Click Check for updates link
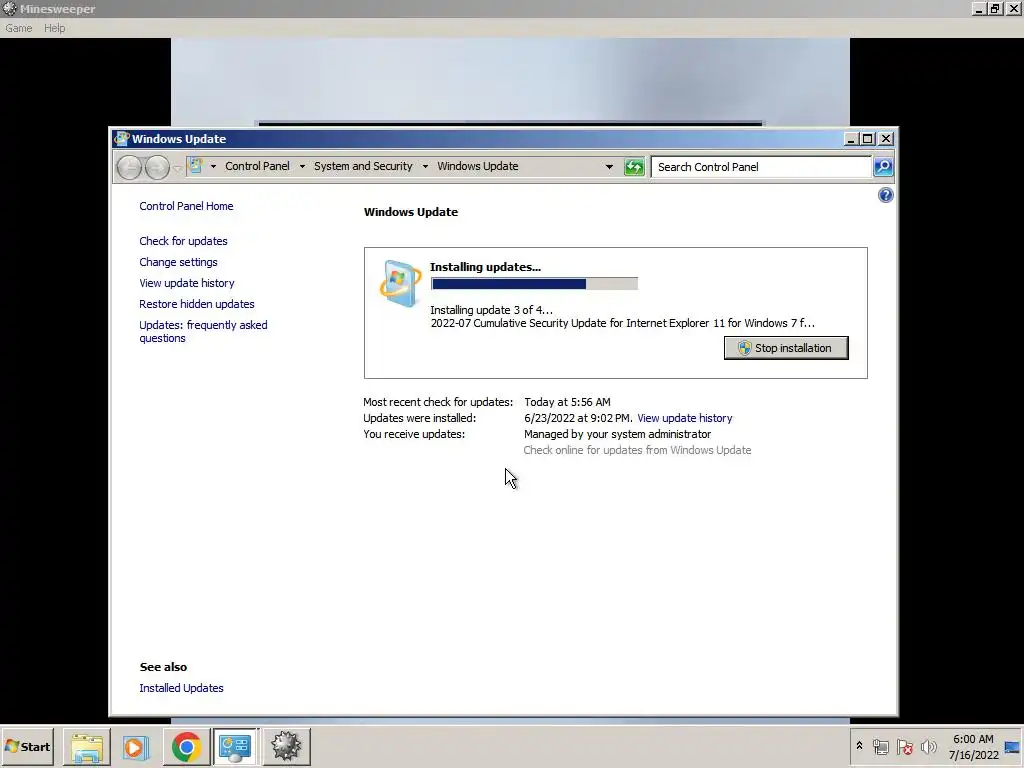 (x=184, y=241)
